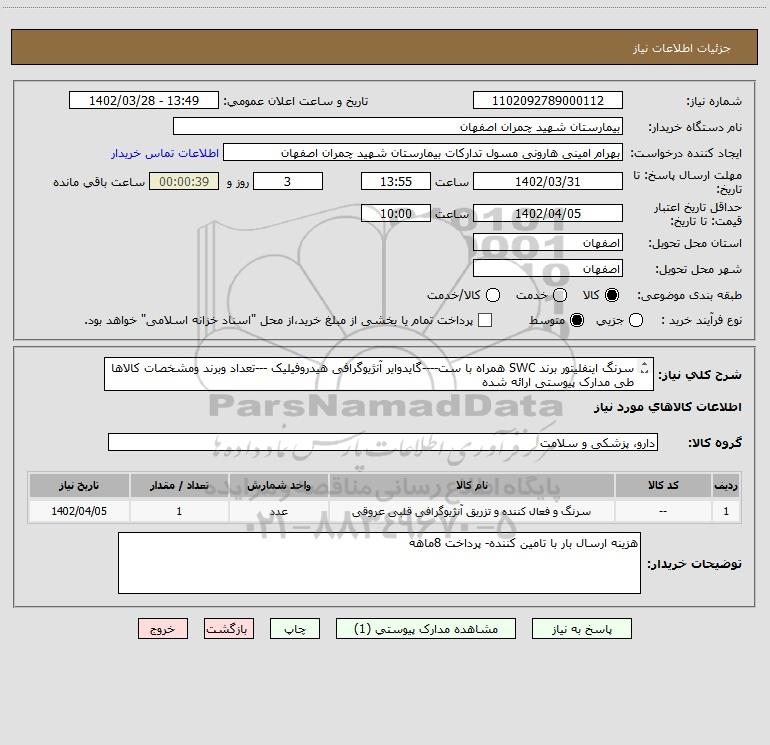The width and height of the screenshot is (770, 745).
Task: Click the quantity cell showing 1
Action: pyautogui.click(x=179, y=511)
